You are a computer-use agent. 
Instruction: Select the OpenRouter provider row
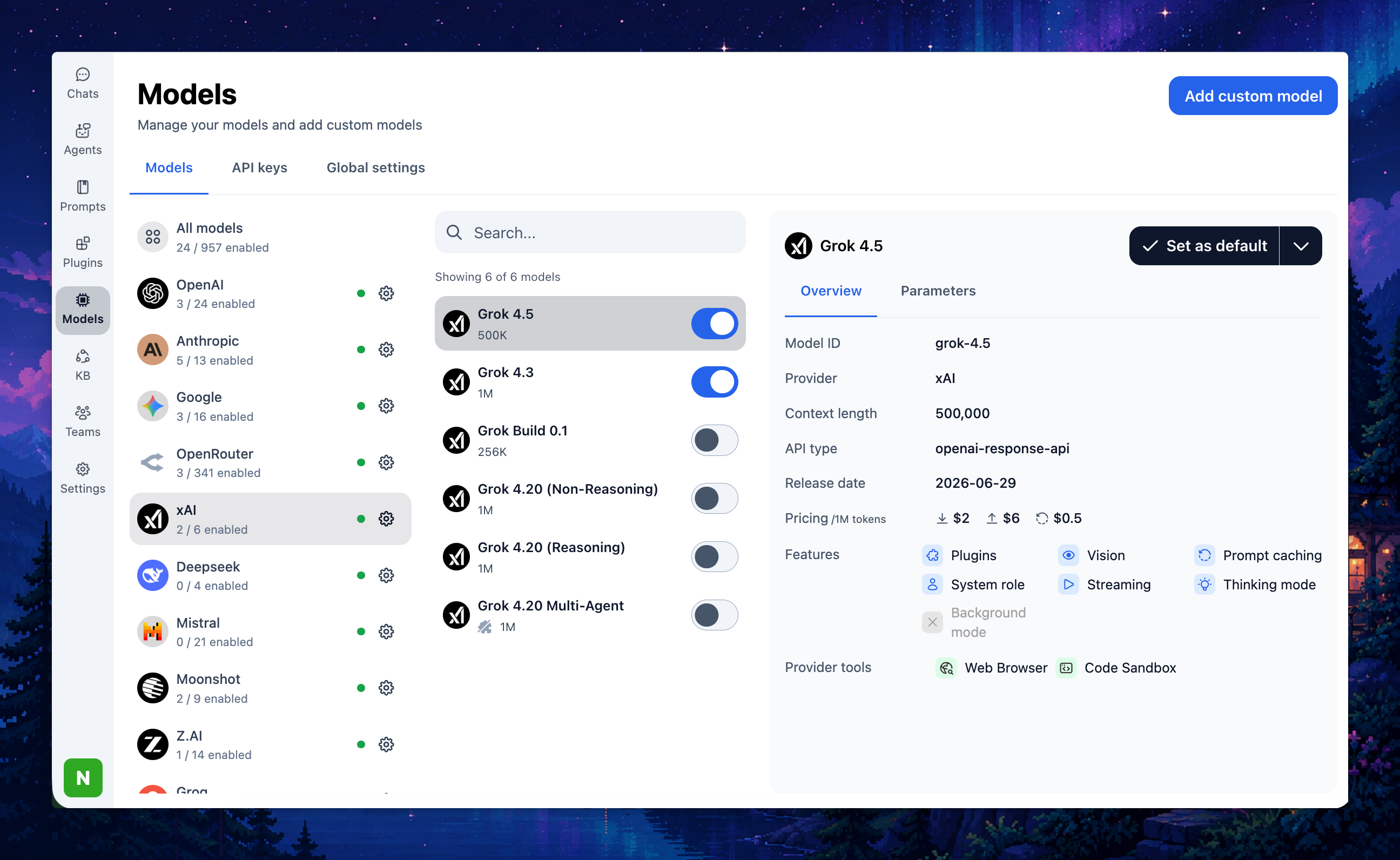tap(270, 462)
